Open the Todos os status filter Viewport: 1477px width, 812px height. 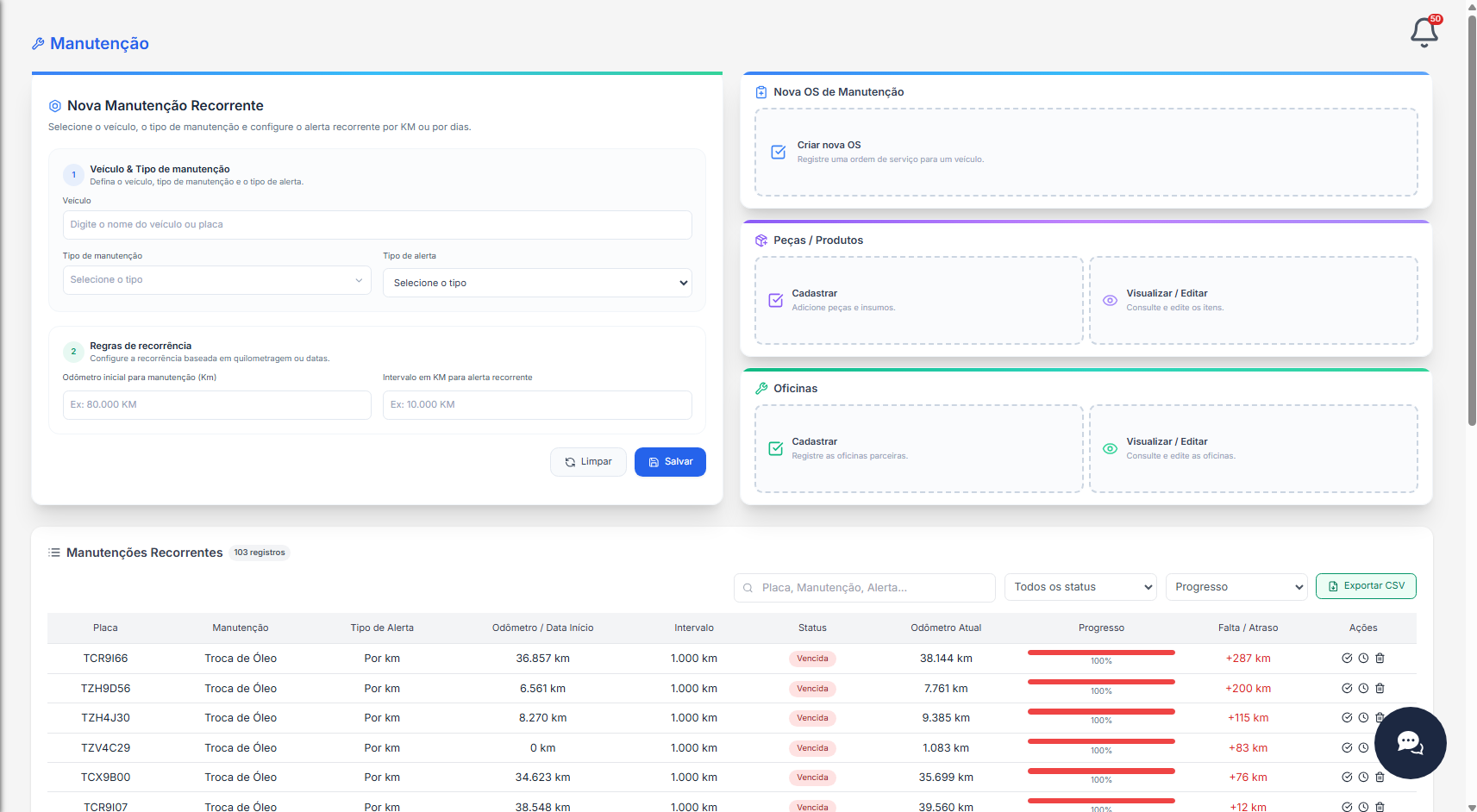click(1080, 587)
